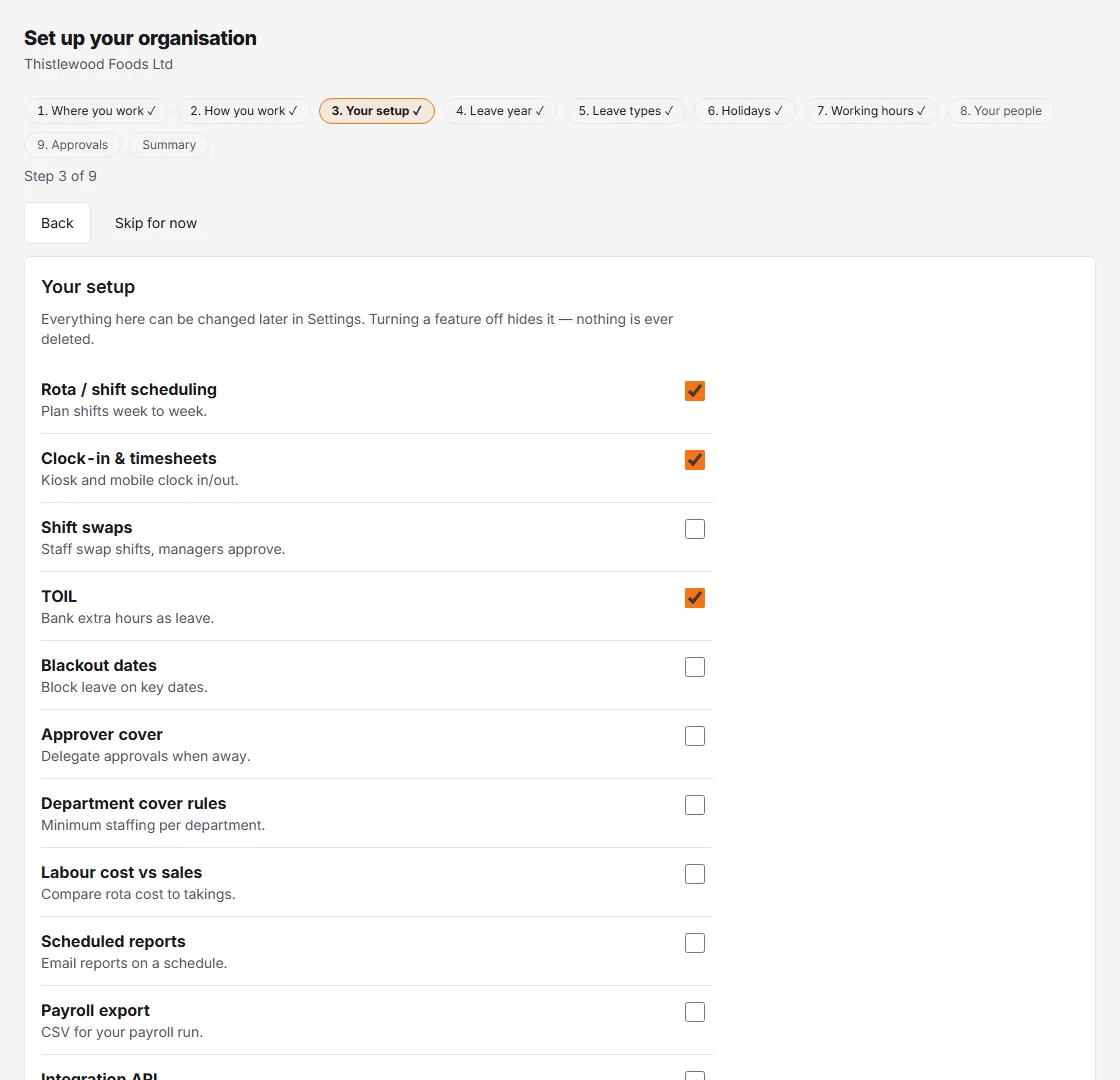Click the 'Your setup' section heading
1120x1080 pixels.
click(x=88, y=287)
